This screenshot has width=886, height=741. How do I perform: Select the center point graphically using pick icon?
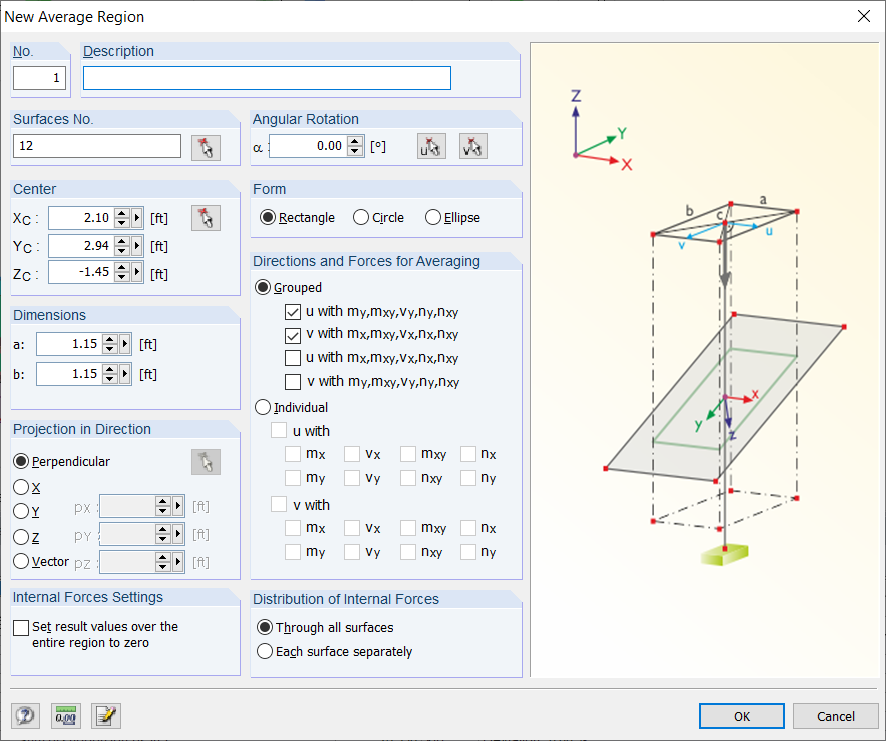click(x=206, y=217)
